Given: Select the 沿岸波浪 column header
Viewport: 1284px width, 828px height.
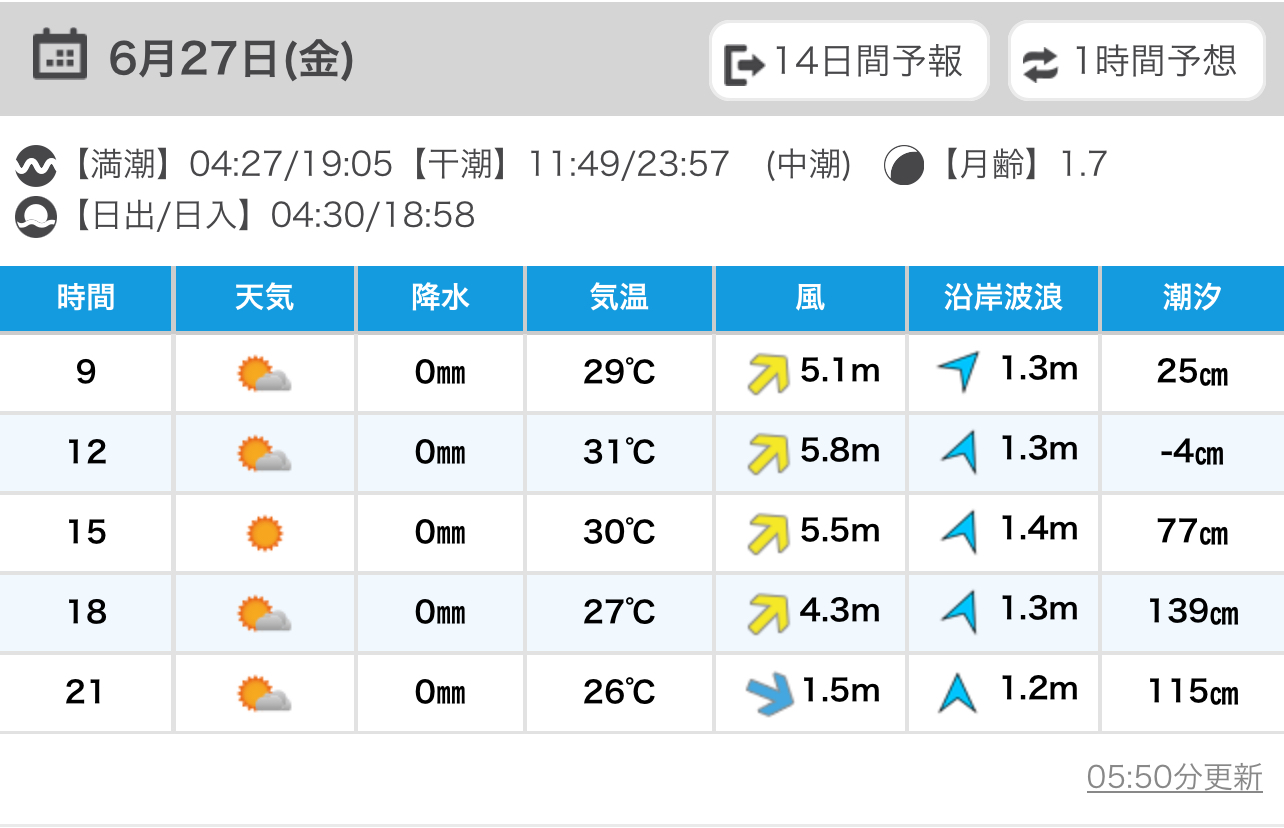Looking at the screenshot, I should (1003, 298).
